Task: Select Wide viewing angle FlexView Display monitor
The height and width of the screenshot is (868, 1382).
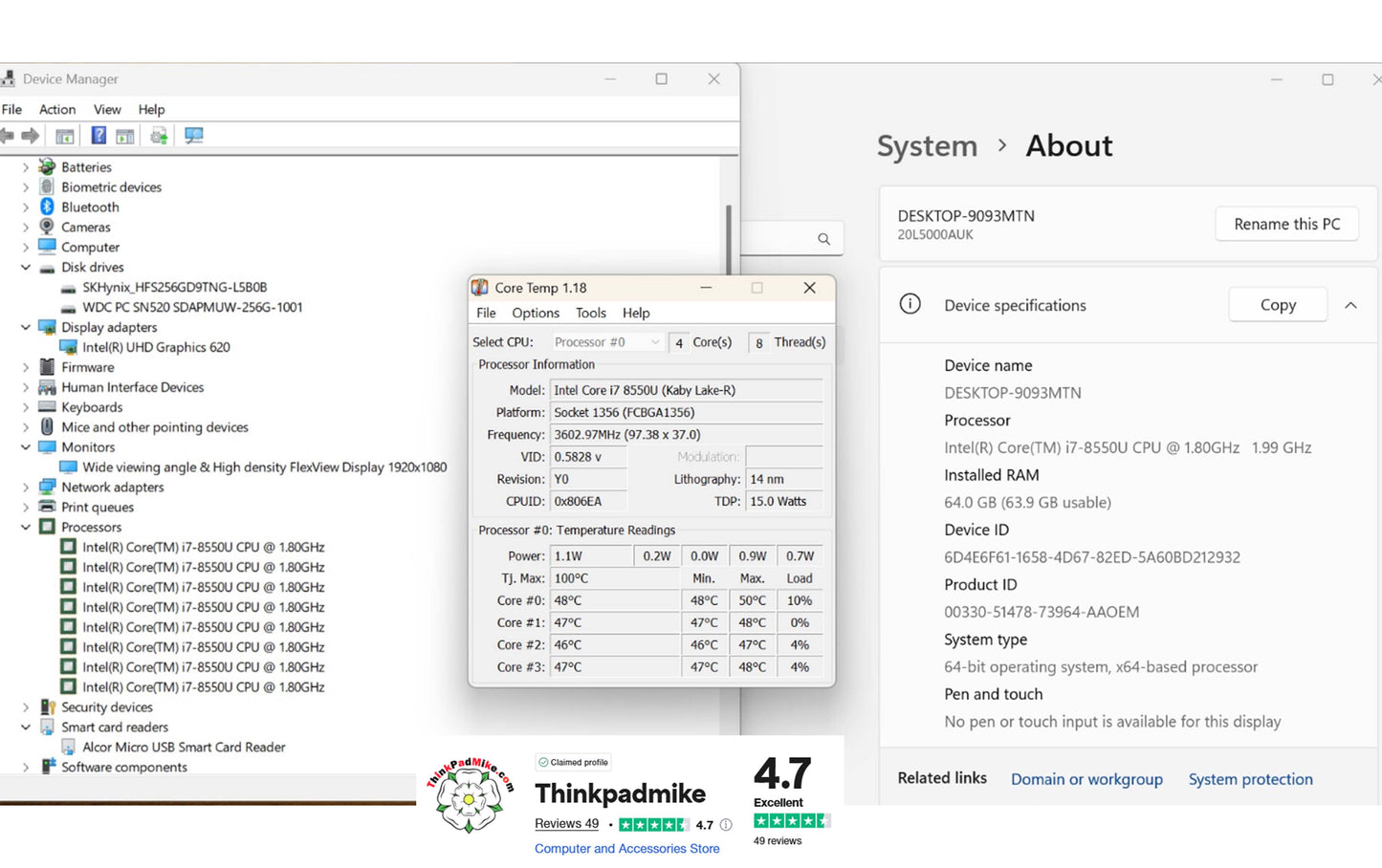Action: tap(265, 467)
